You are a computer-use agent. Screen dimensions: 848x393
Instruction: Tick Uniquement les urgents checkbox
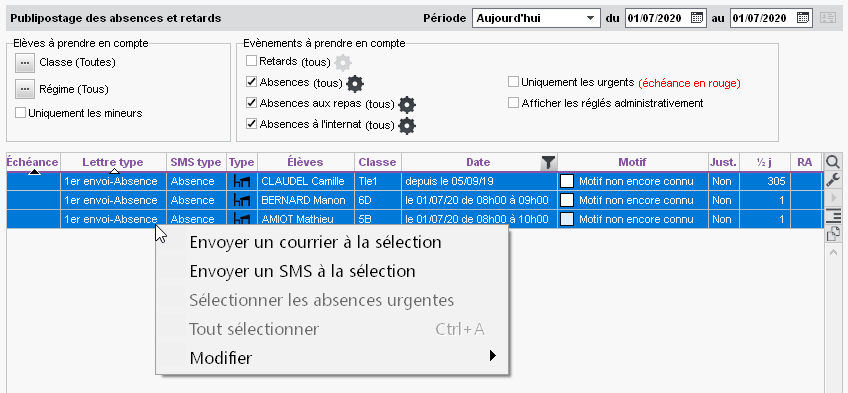tap(513, 82)
